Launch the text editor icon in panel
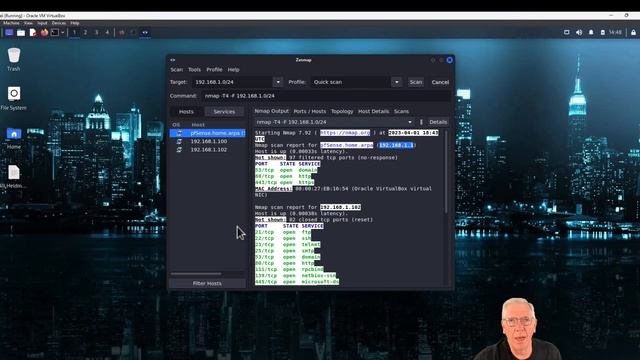The height and width of the screenshot is (360, 640). tap(33, 33)
